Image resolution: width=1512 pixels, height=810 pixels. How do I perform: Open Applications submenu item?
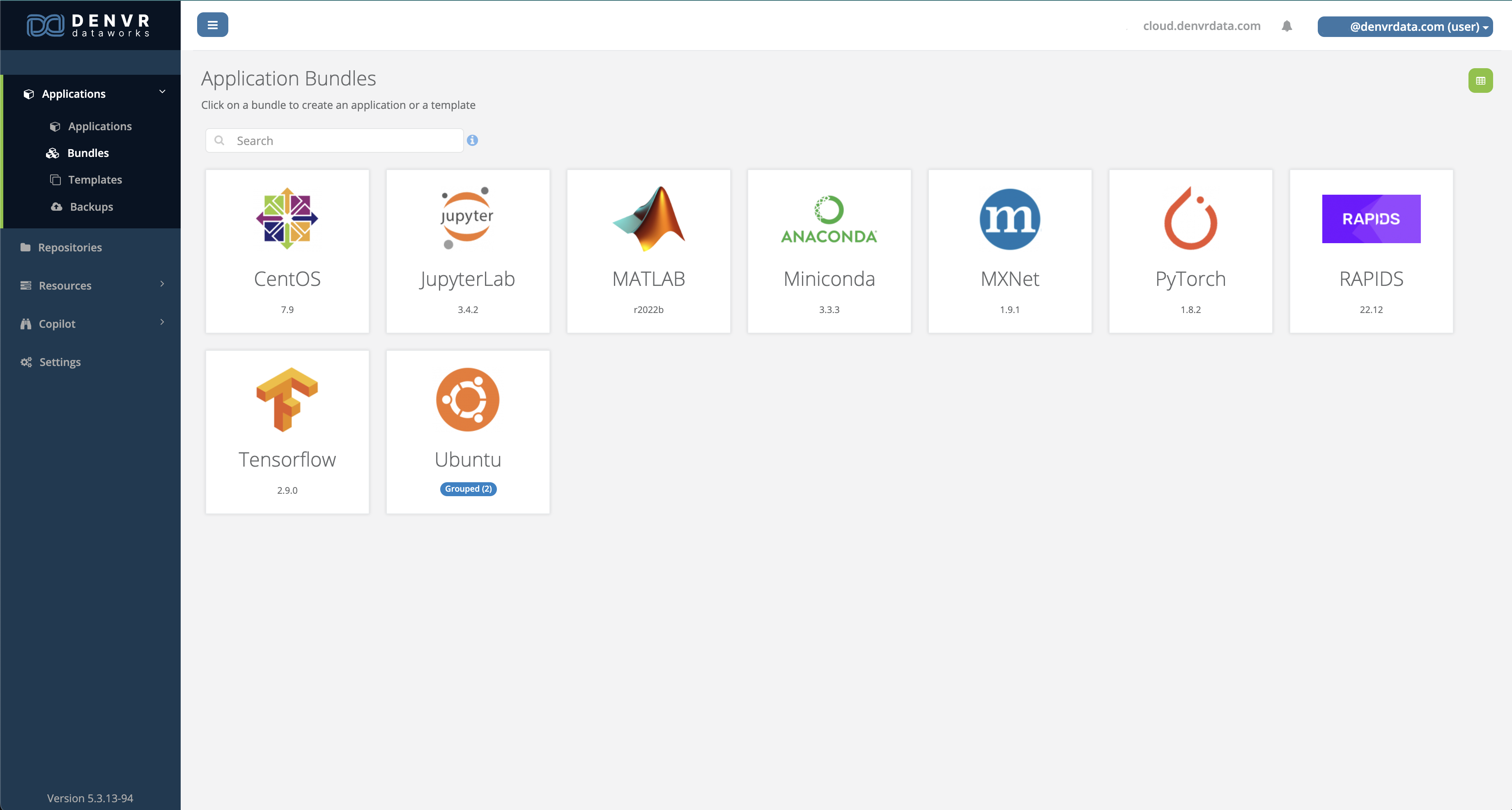coord(100,126)
